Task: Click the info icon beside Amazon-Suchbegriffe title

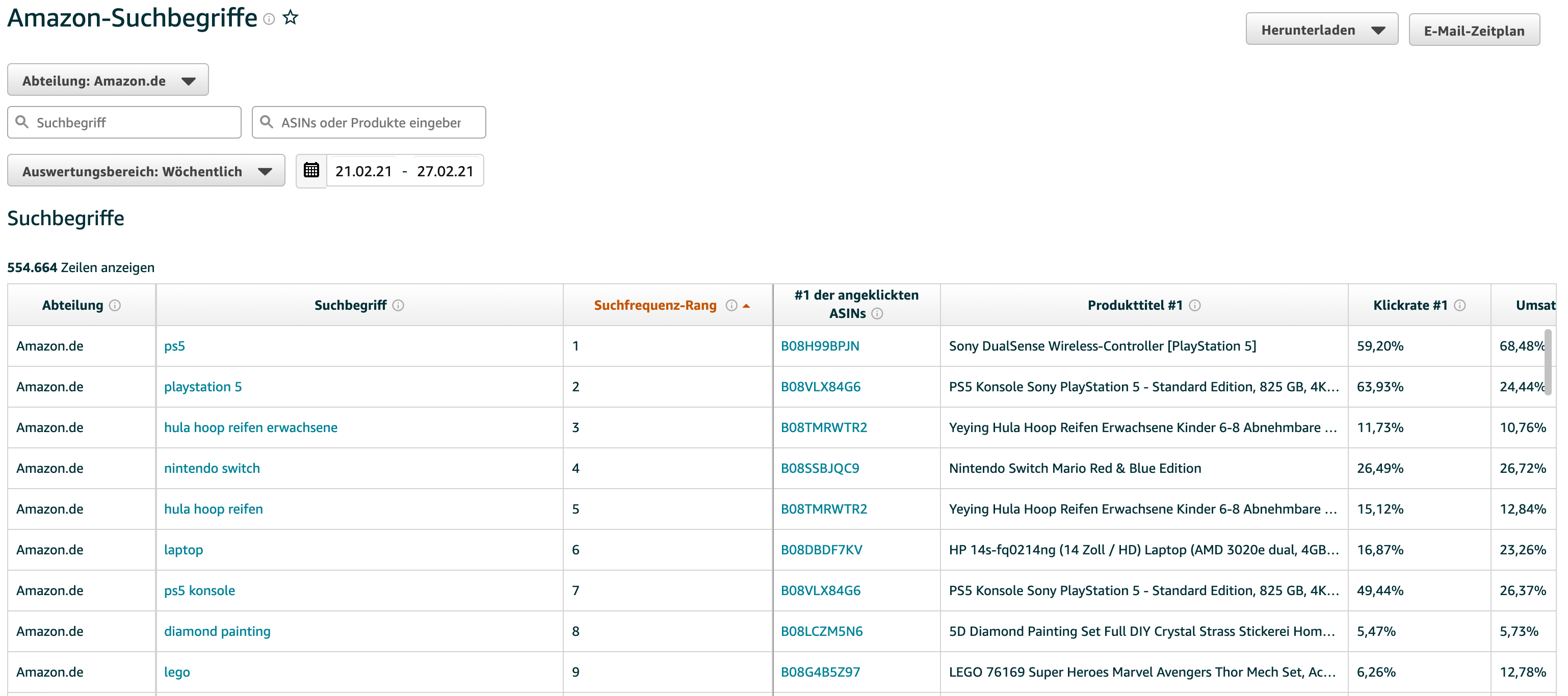Action: tap(269, 19)
